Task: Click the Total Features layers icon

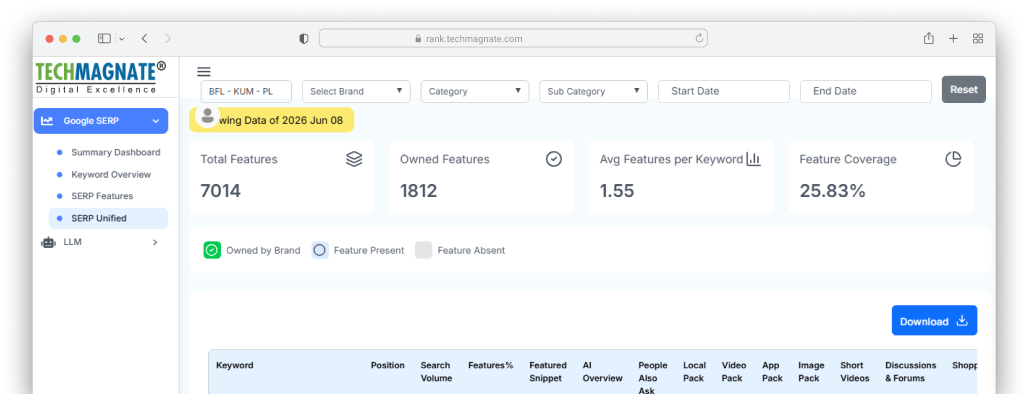Action: point(354,159)
